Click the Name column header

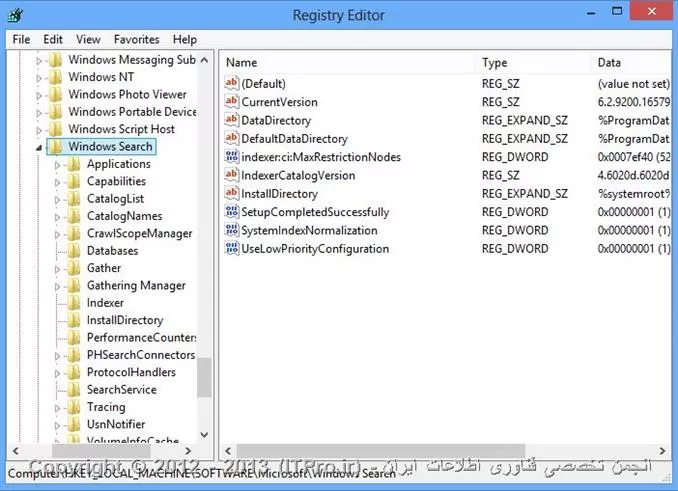tap(349, 63)
